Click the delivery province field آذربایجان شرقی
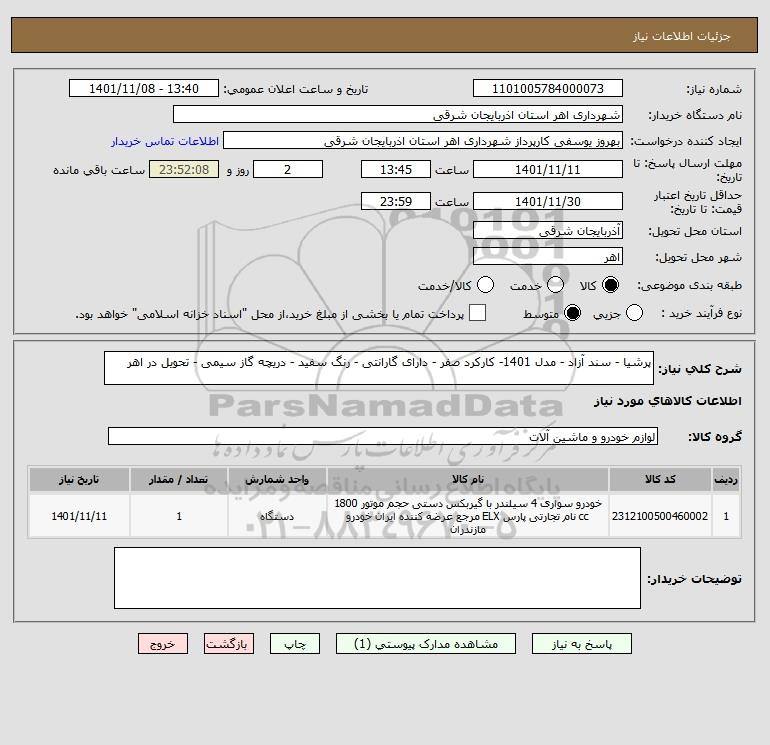Viewport: 770px width, 745px height. 548,230
